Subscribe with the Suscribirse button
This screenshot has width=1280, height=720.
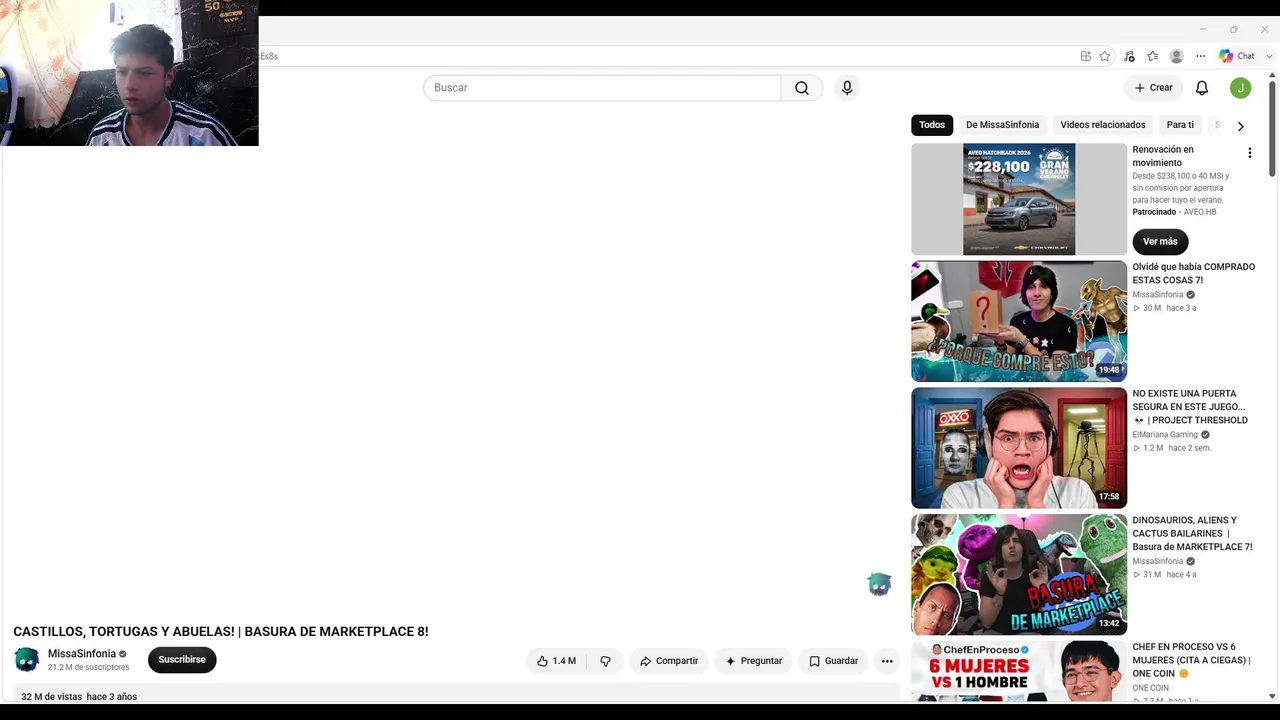pos(182,660)
